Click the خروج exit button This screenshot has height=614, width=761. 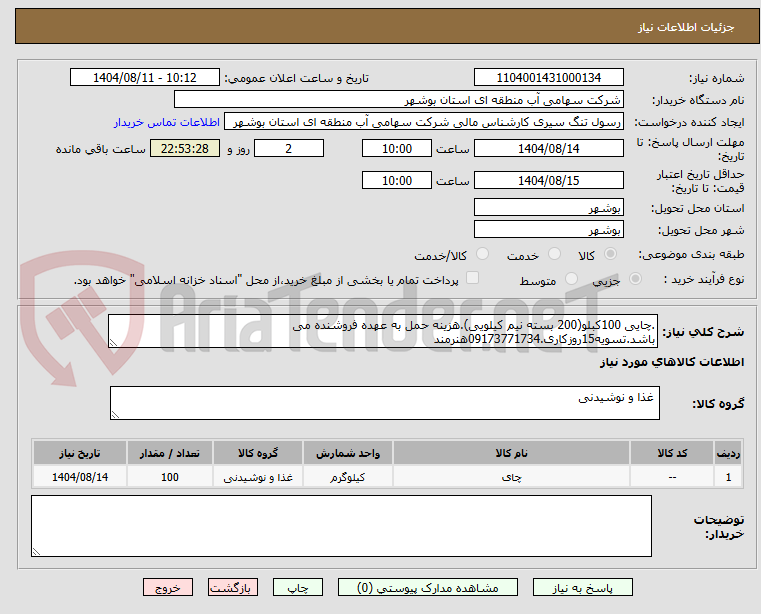click(167, 588)
